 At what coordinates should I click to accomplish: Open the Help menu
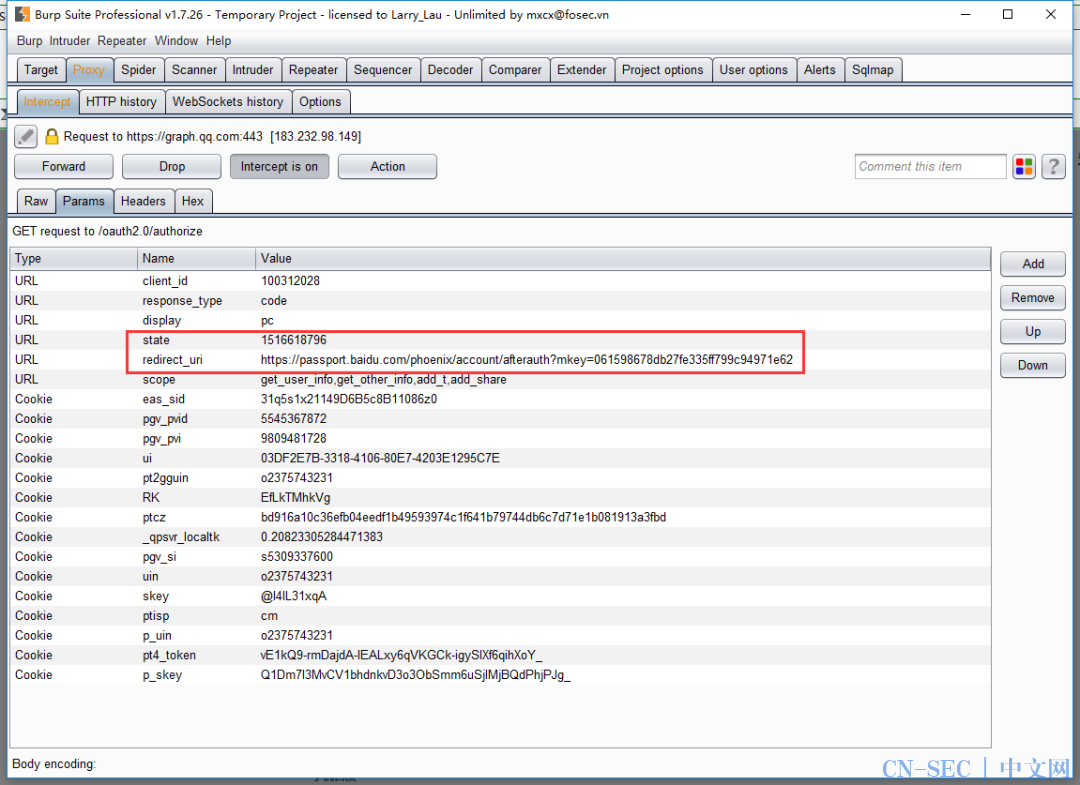pyautogui.click(x=218, y=41)
